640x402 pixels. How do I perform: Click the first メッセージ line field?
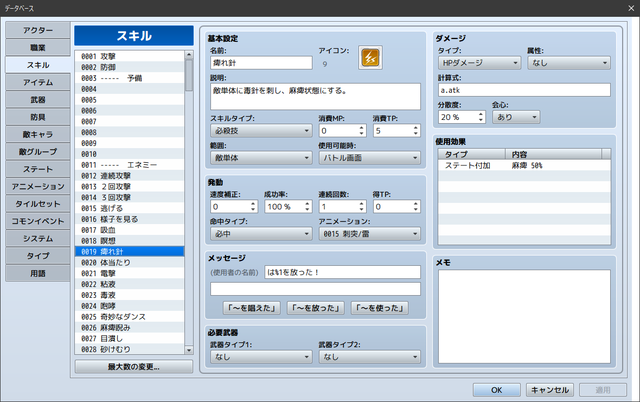[342, 272]
